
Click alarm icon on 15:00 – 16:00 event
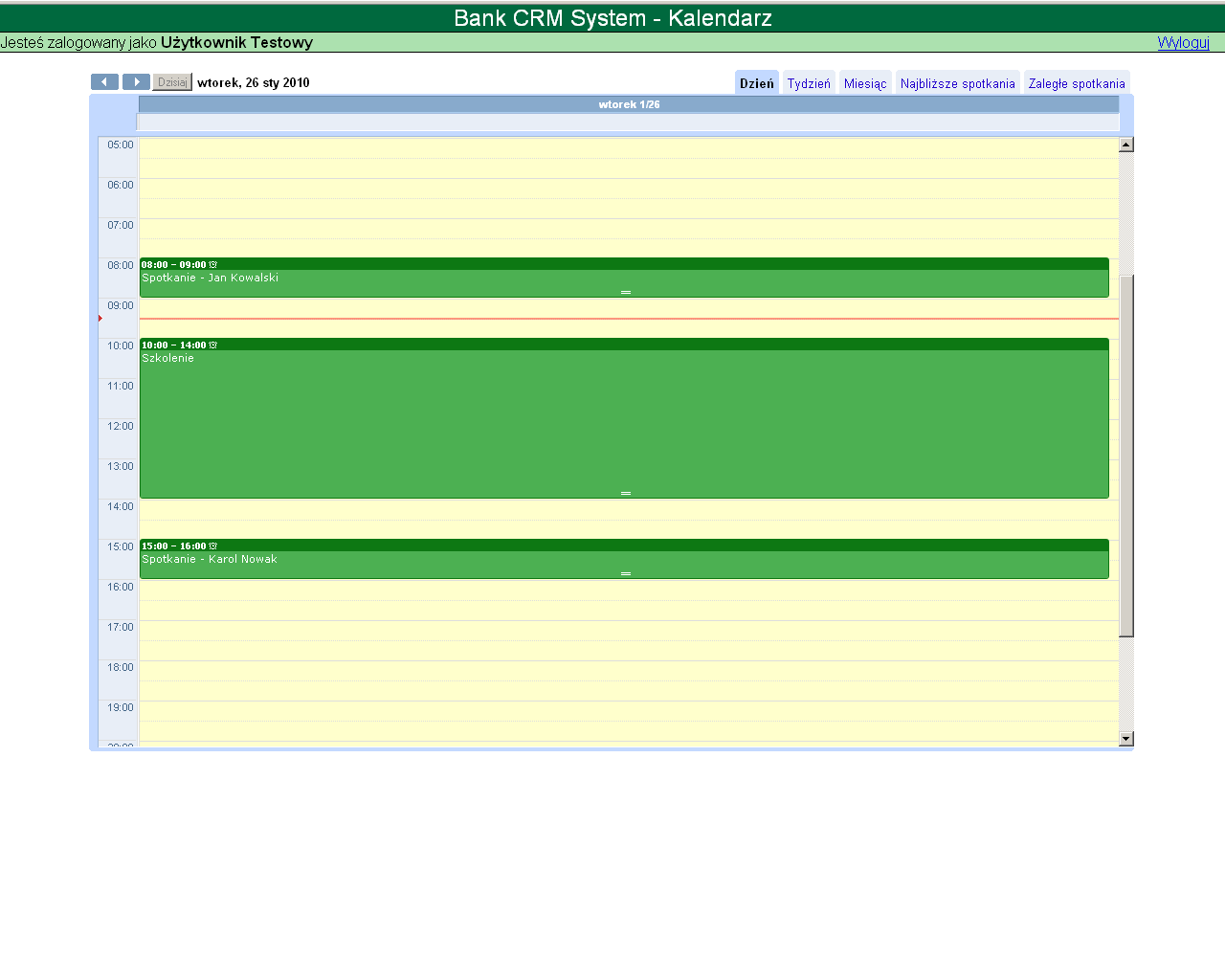tap(213, 546)
